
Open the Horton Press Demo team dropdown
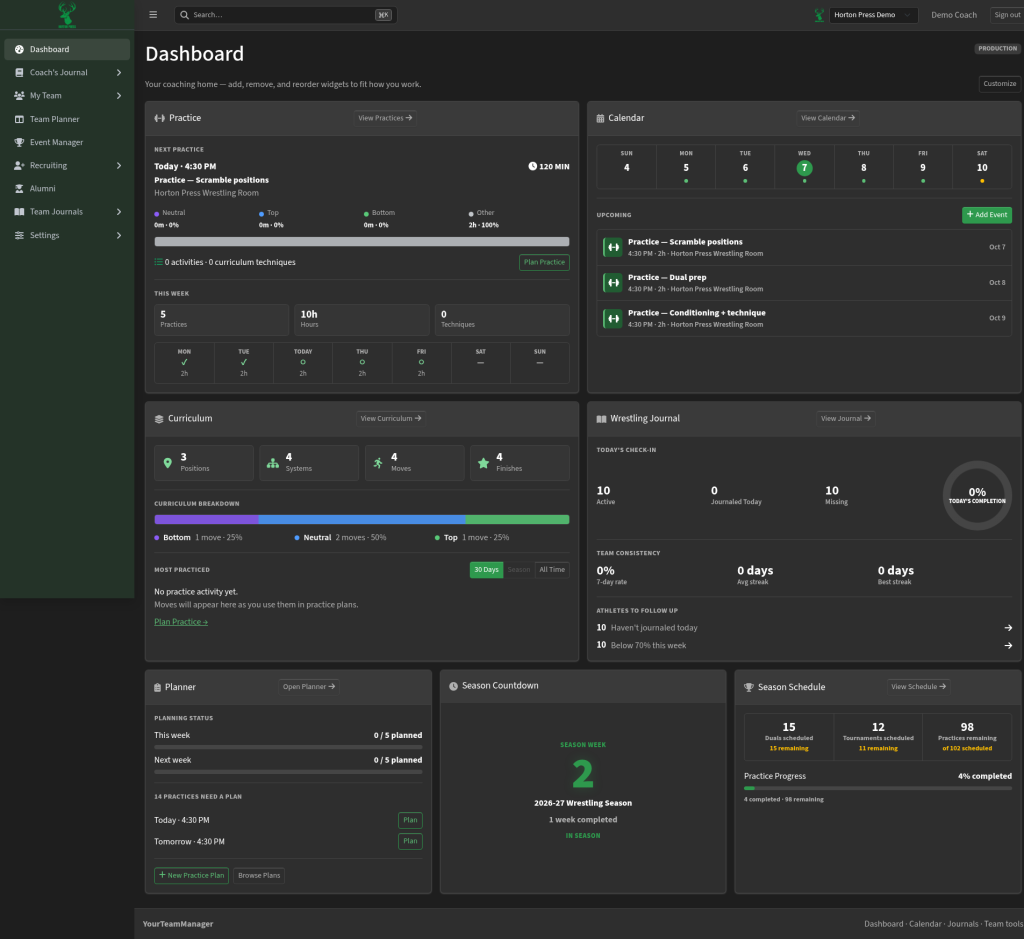coord(873,14)
